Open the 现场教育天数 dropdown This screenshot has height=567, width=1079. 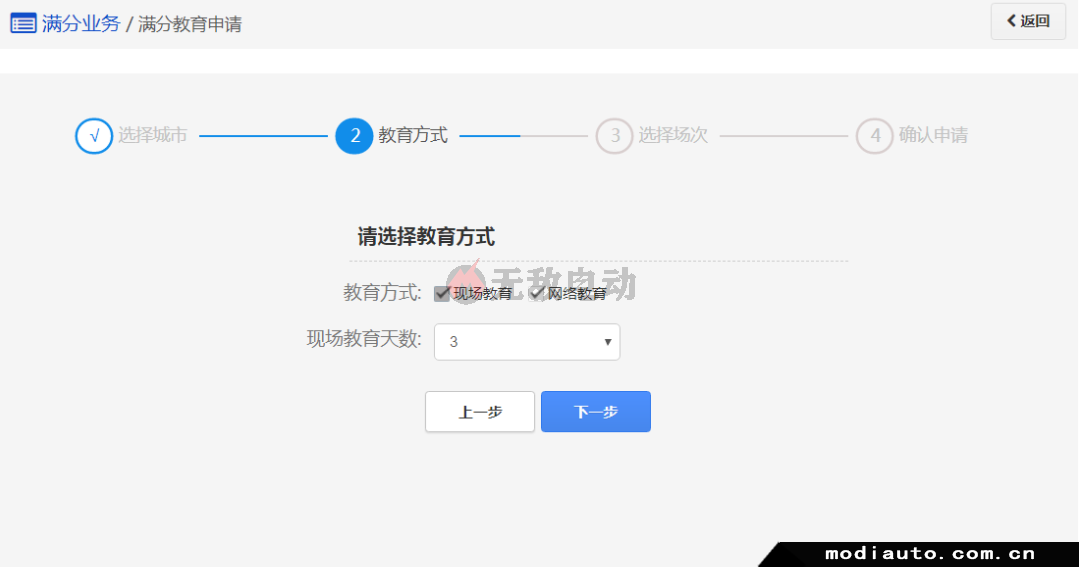click(x=527, y=342)
